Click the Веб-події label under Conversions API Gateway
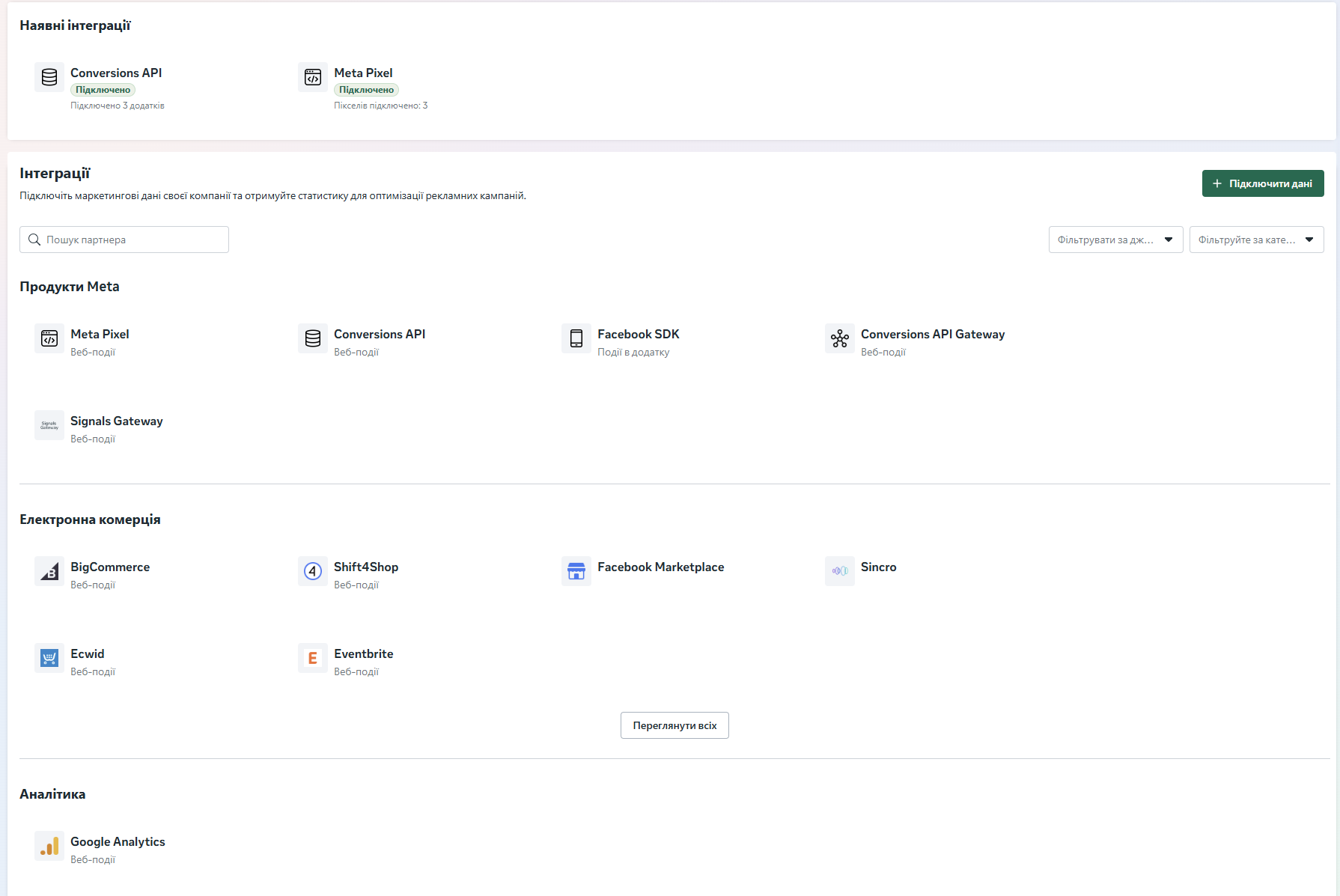 [x=883, y=352]
